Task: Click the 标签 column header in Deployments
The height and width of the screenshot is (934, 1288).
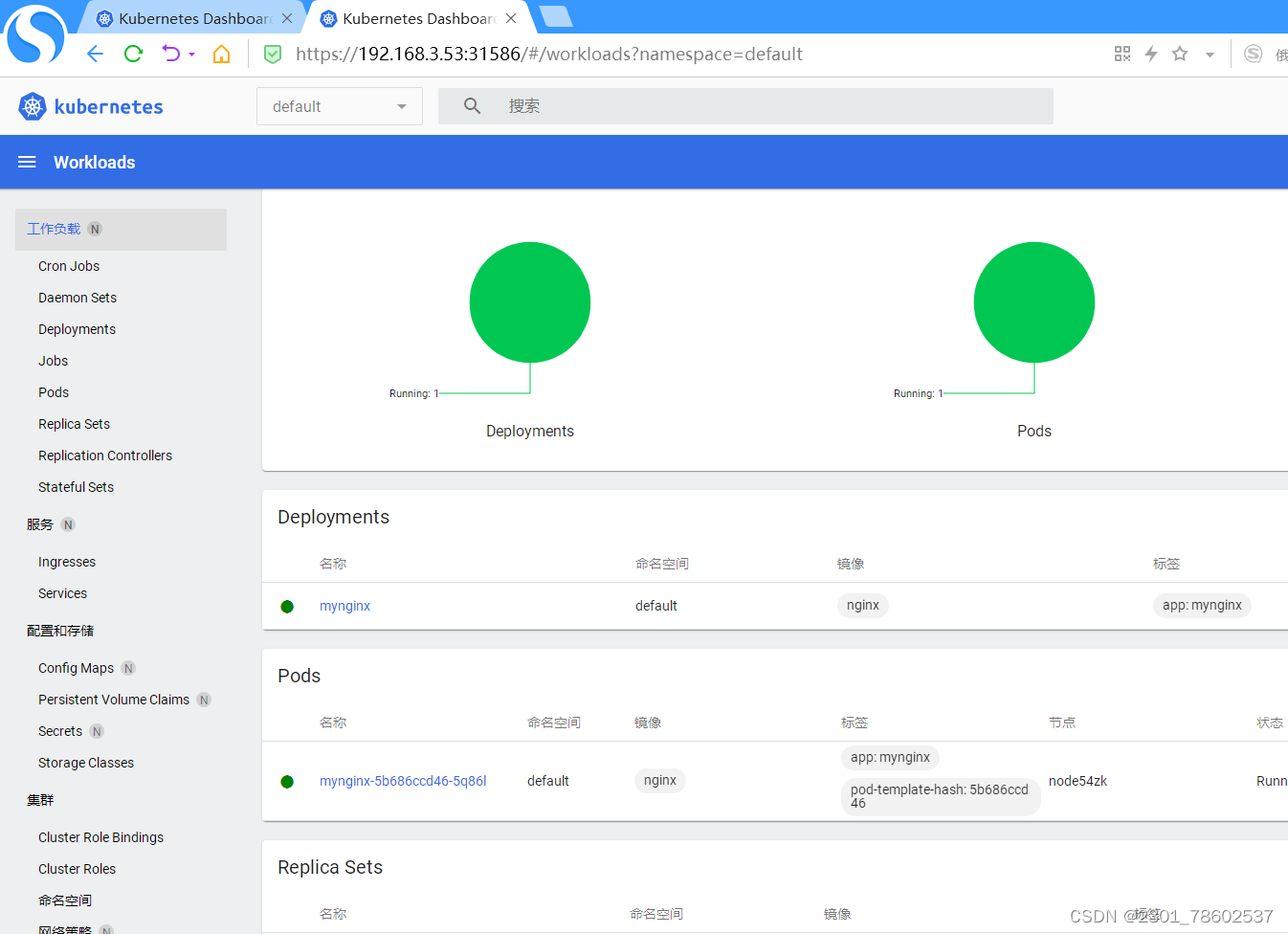Action: [x=1166, y=564]
